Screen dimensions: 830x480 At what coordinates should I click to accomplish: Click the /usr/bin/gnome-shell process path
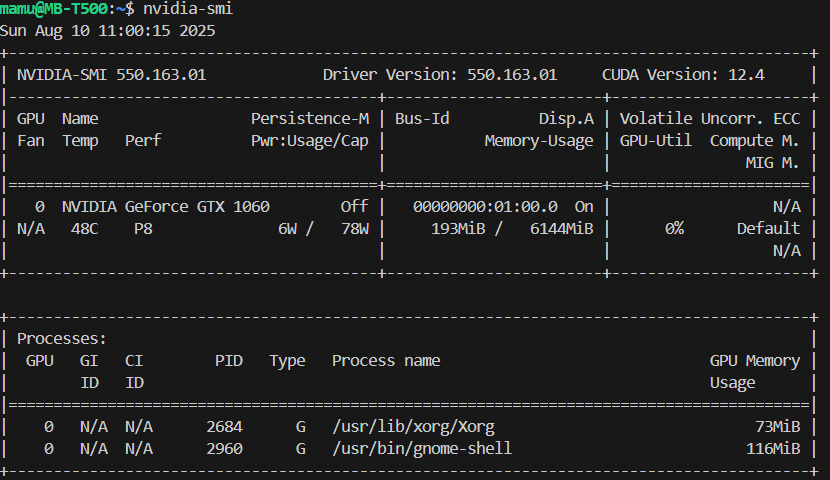422,448
